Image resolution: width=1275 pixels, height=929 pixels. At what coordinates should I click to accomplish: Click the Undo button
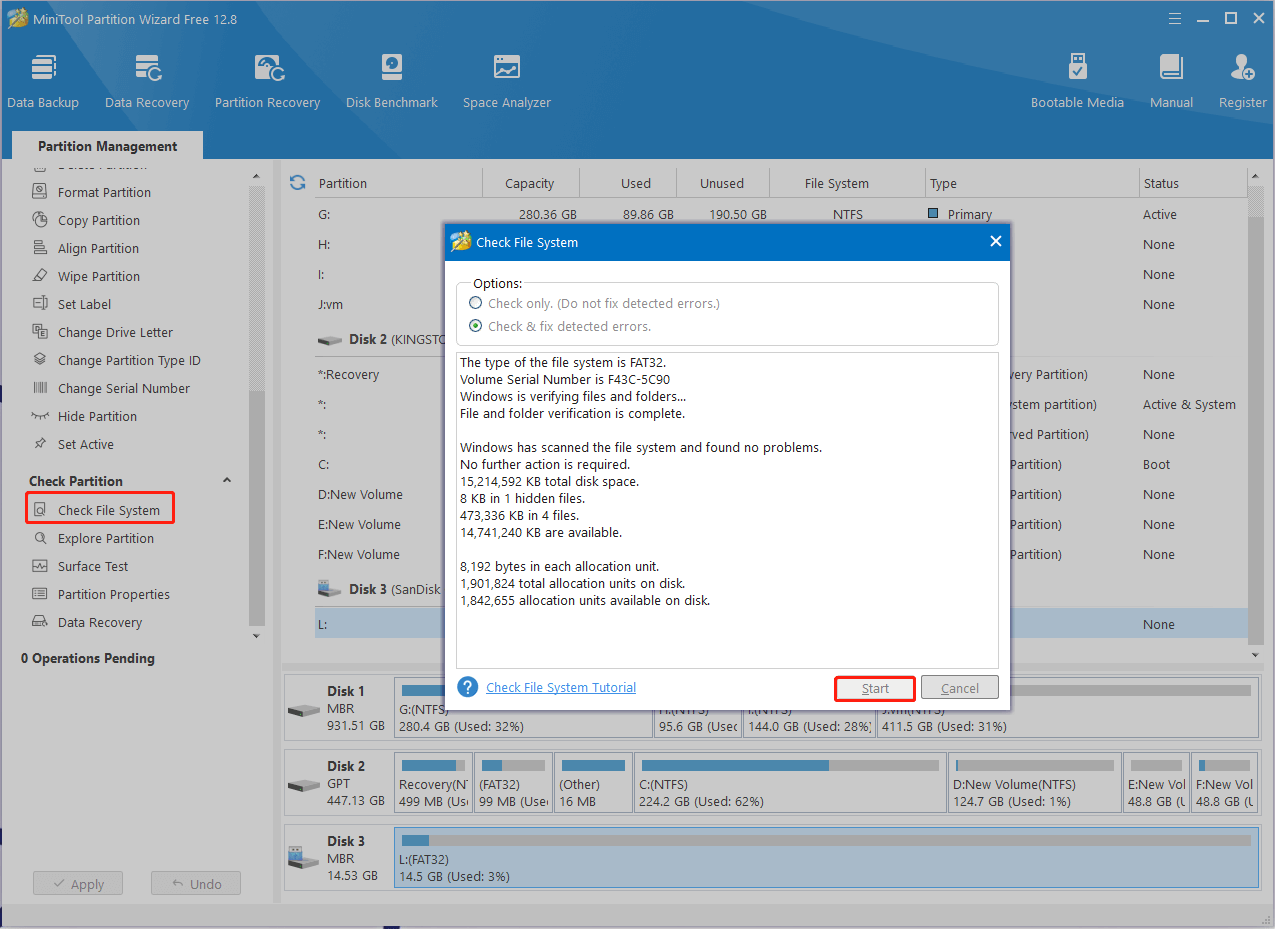point(196,884)
